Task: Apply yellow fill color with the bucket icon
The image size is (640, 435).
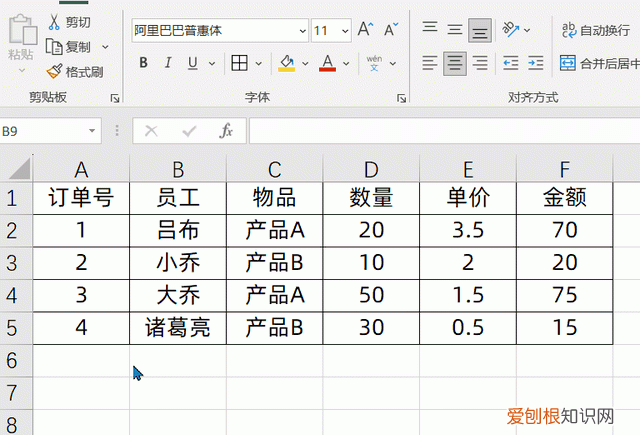Action: (287, 63)
